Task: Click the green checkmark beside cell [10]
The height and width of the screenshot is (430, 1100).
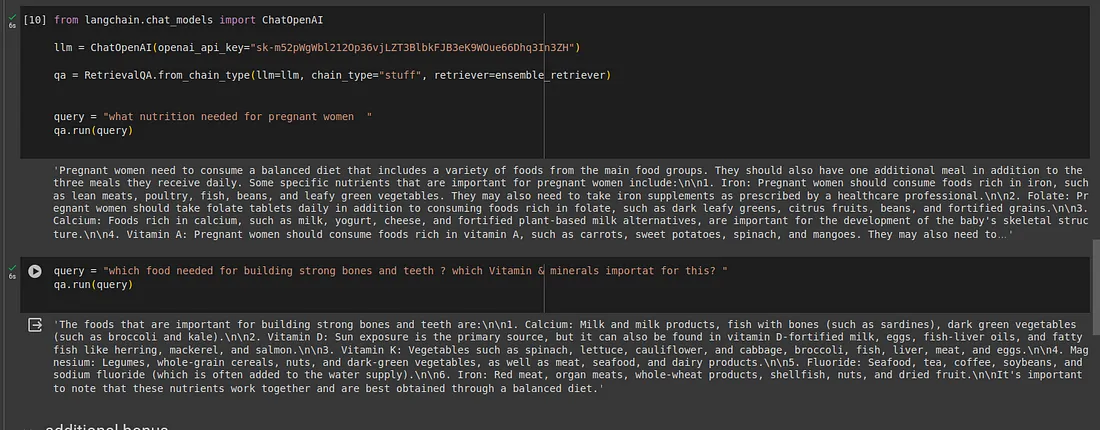Action: [x=13, y=17]
